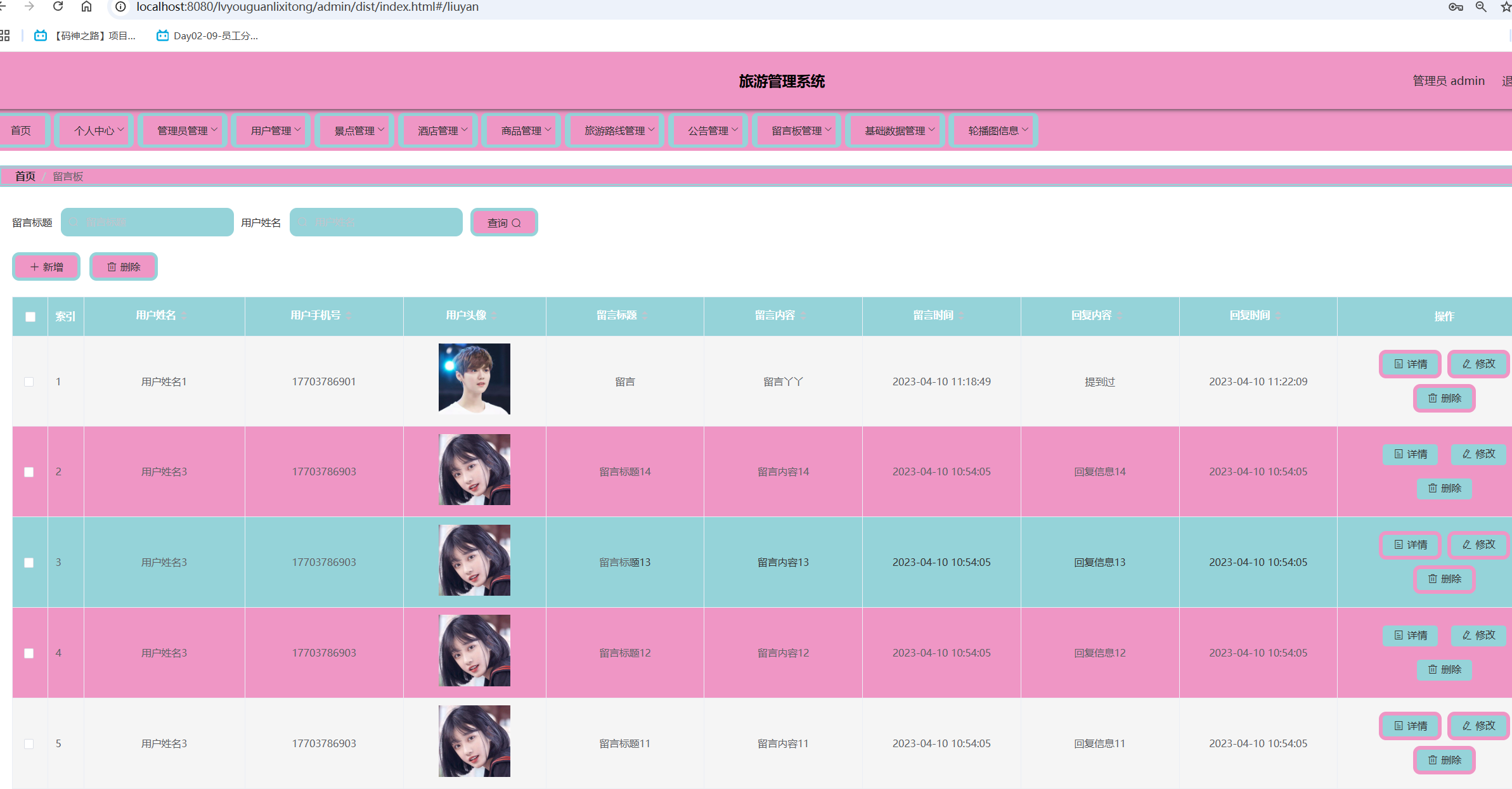Click the zoom magnifier icon in address bar

click(x=1481, y=7)
